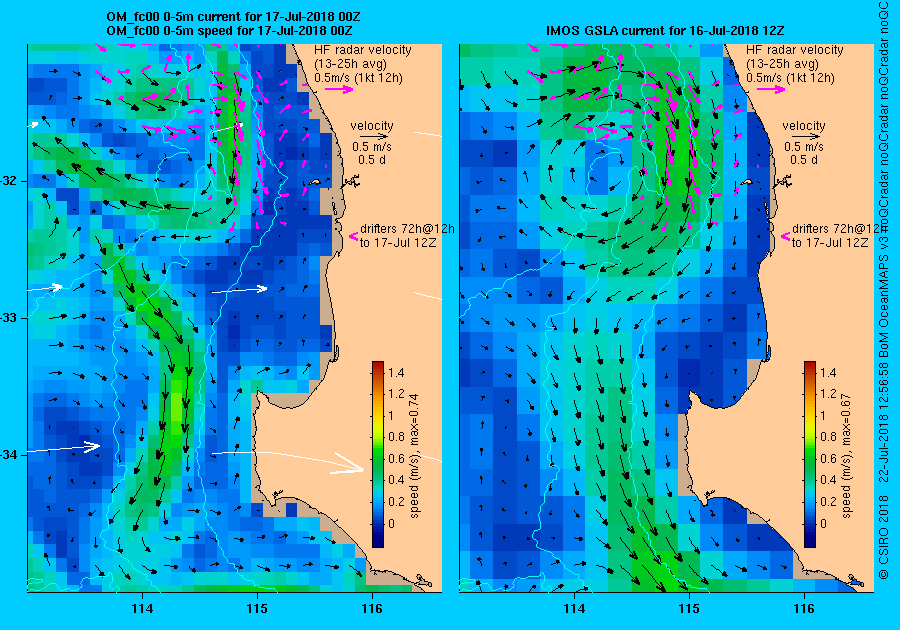
Task: Click Rottnest Island near 32S in right map
Action: pos(746,182)
